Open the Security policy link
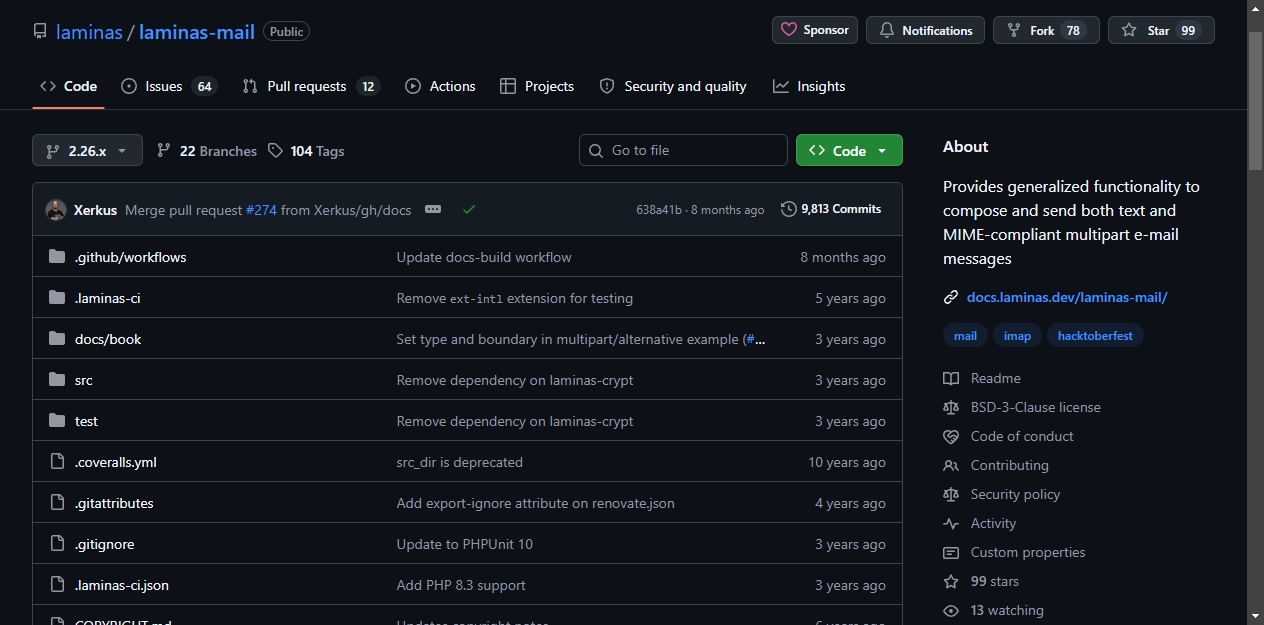 pos(1002,494)
